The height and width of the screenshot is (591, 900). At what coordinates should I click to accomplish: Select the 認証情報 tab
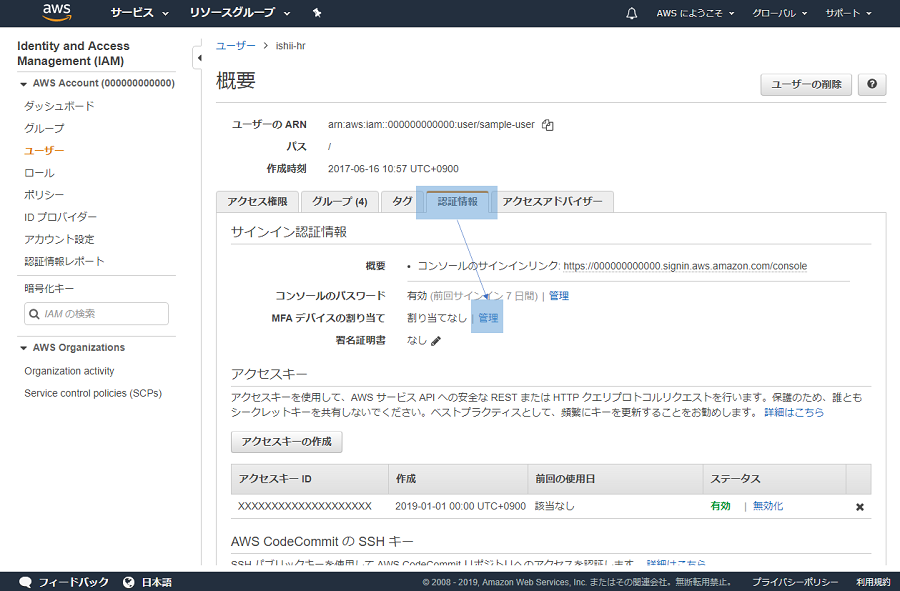pos(457,201)
